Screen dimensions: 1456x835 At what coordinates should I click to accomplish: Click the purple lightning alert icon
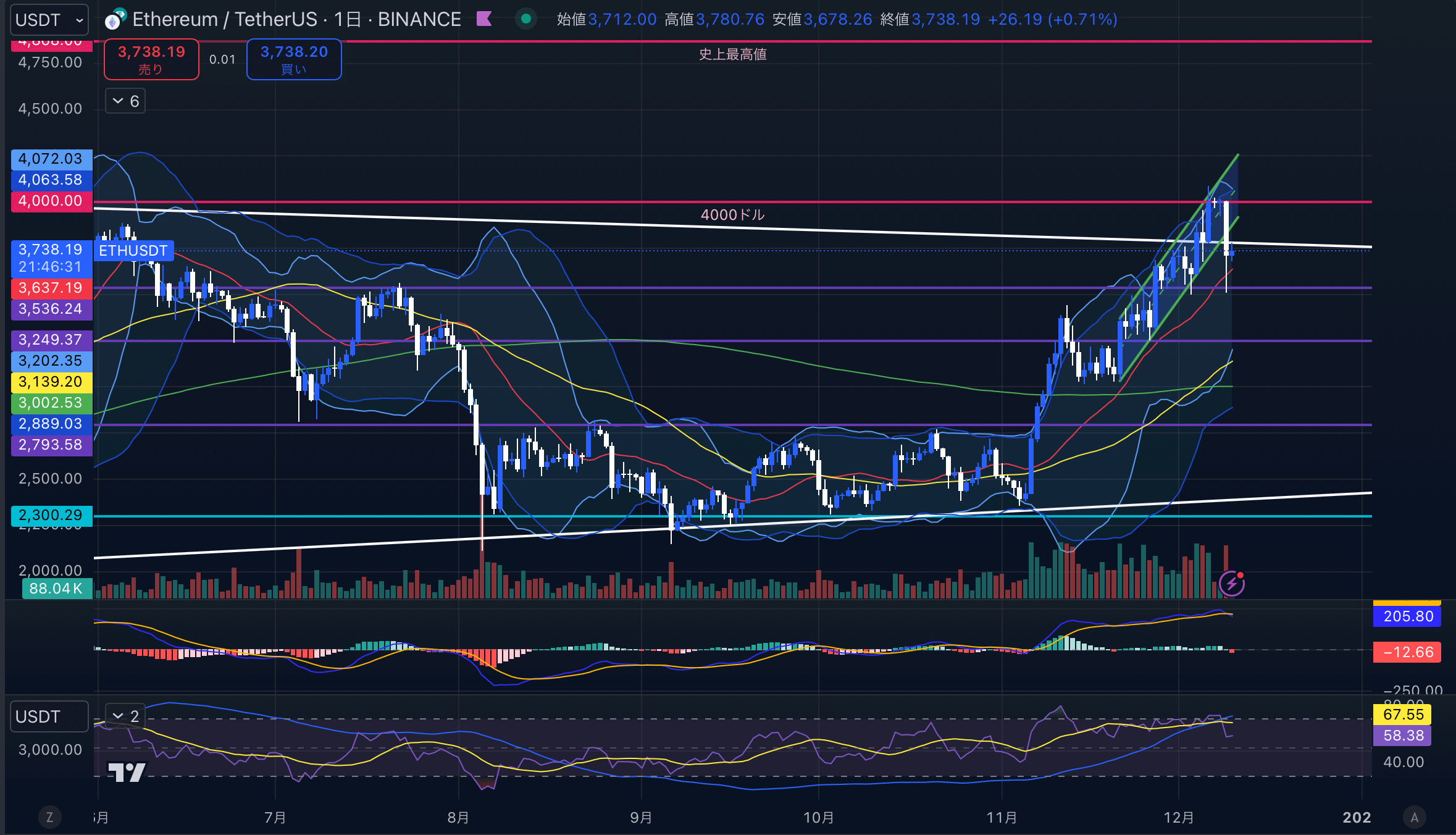[1232, 583]
